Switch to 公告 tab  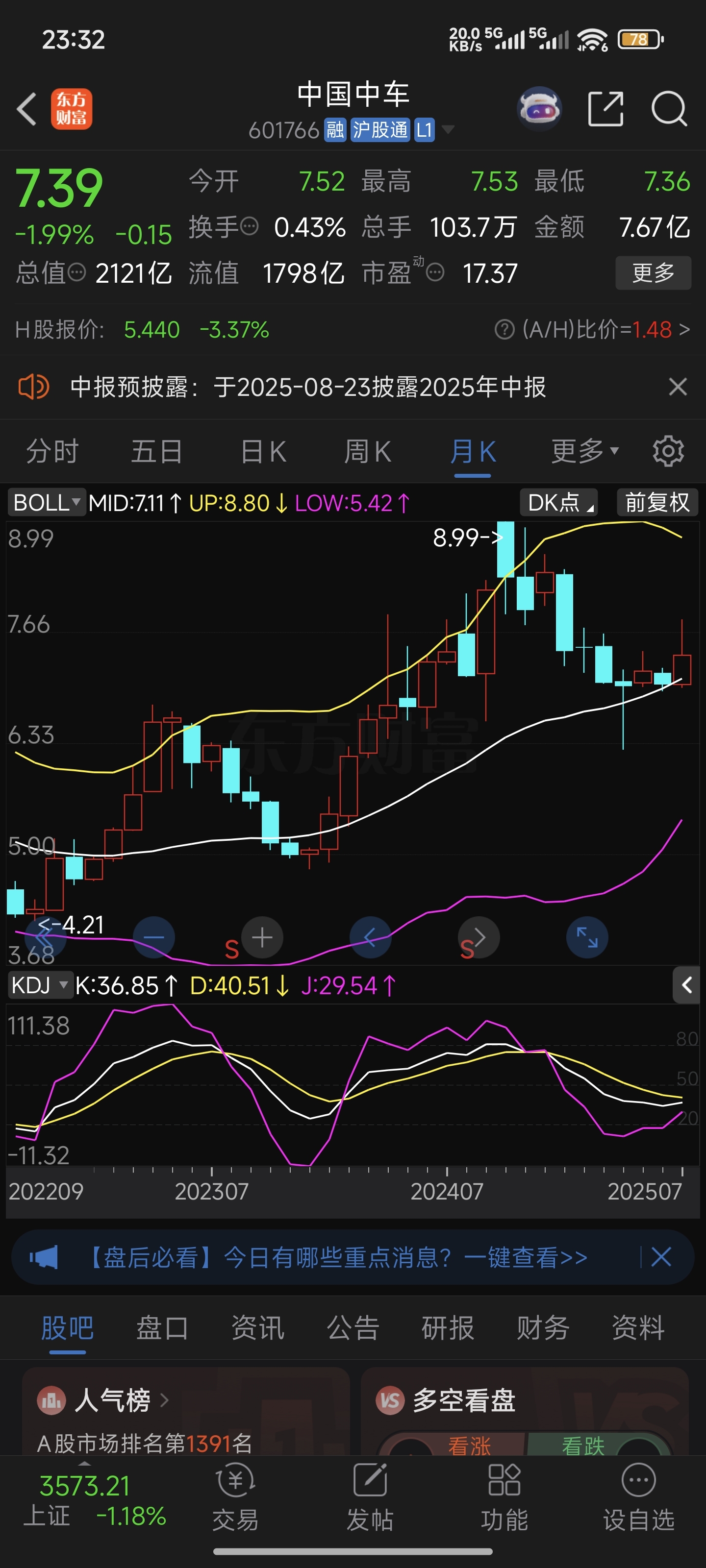point(353,1327)
